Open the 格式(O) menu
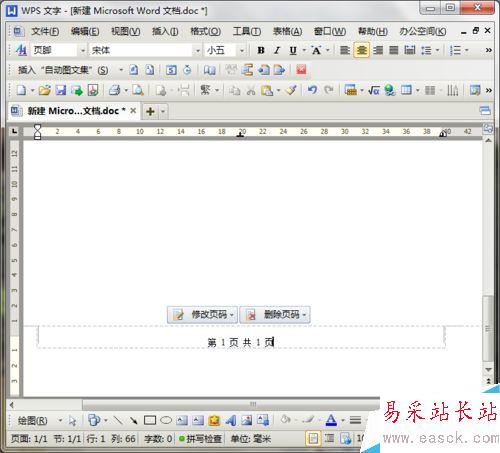The image size is (500, 453). pos(205,31)
